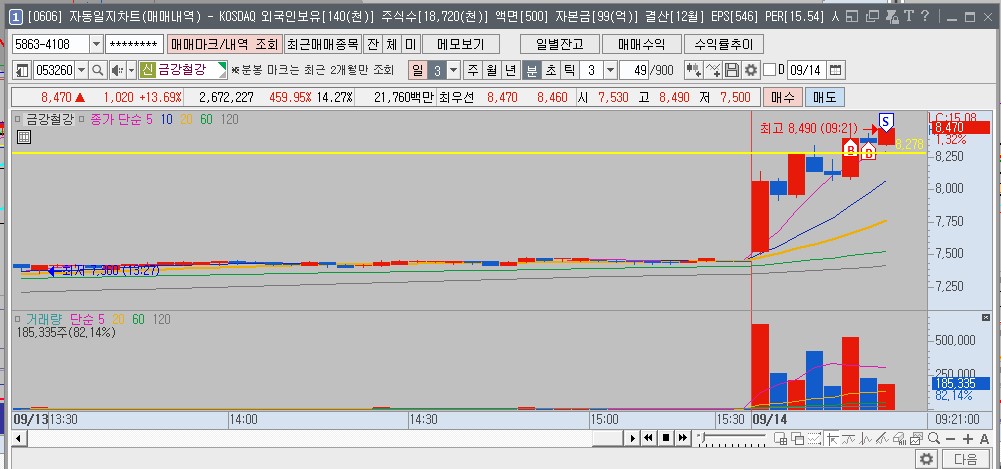Screen dimensions: 1001x469
Task: Click the add-indicator chart icon in toolbar
Action: click(694, 70)
